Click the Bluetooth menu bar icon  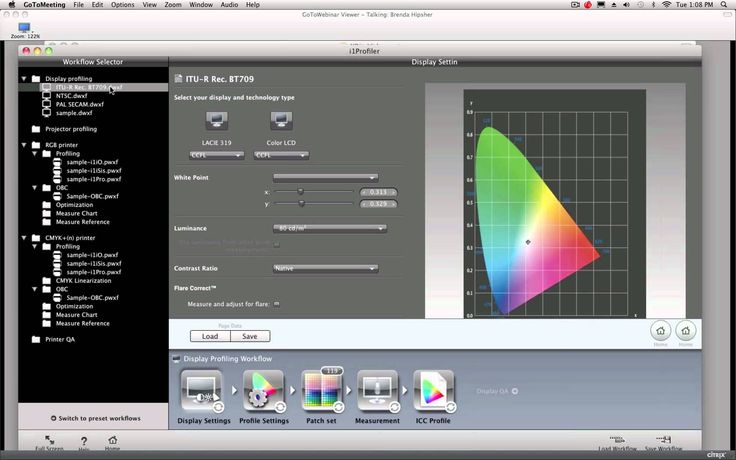coord(653,5)
